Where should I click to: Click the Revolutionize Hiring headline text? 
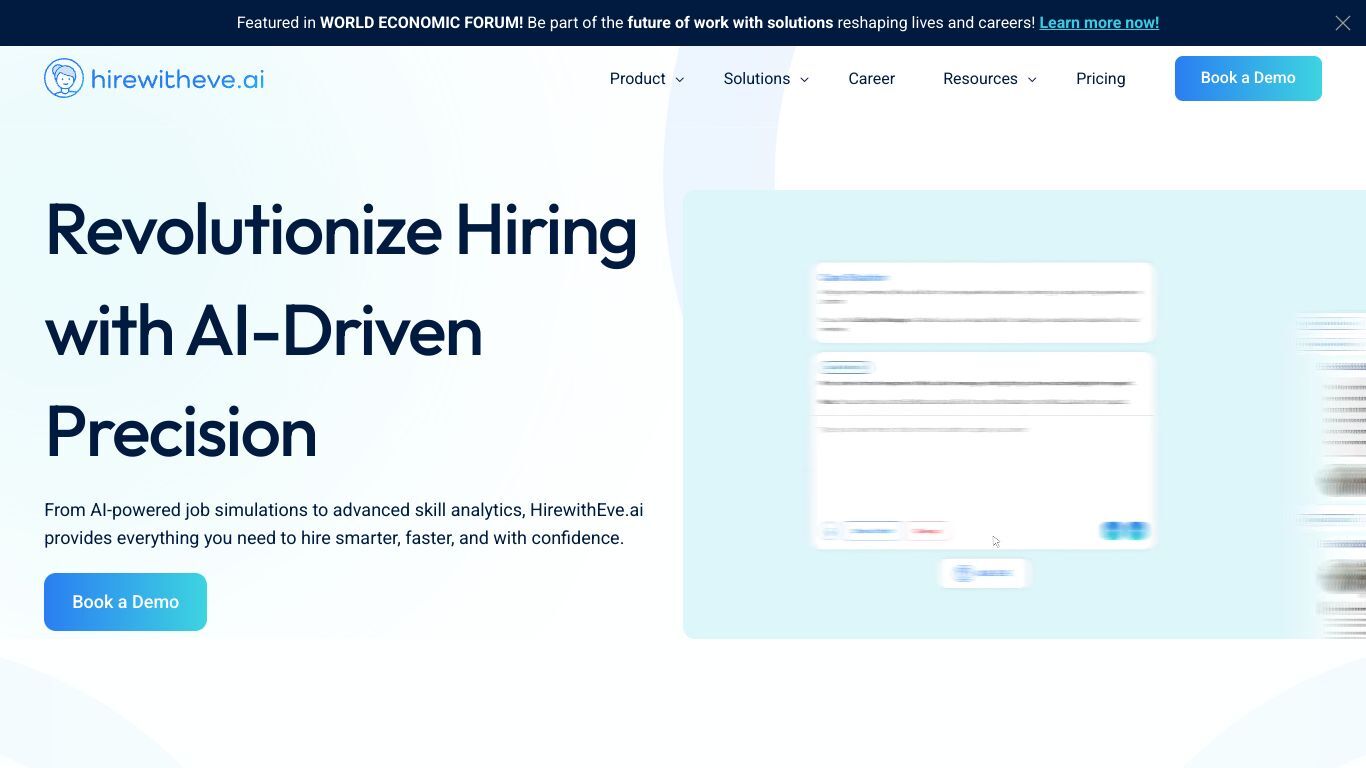coord(341,330)
